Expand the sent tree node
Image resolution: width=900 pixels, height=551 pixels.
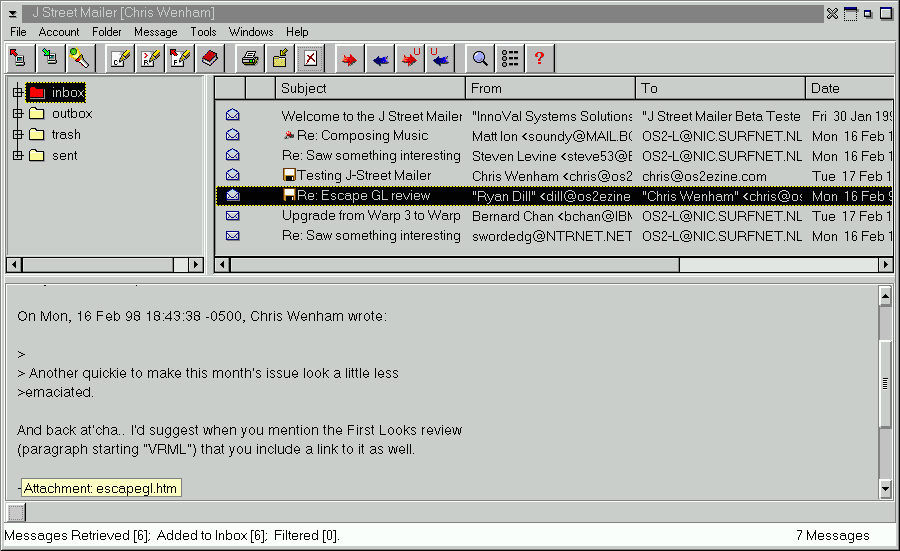(x=18, y=156)
